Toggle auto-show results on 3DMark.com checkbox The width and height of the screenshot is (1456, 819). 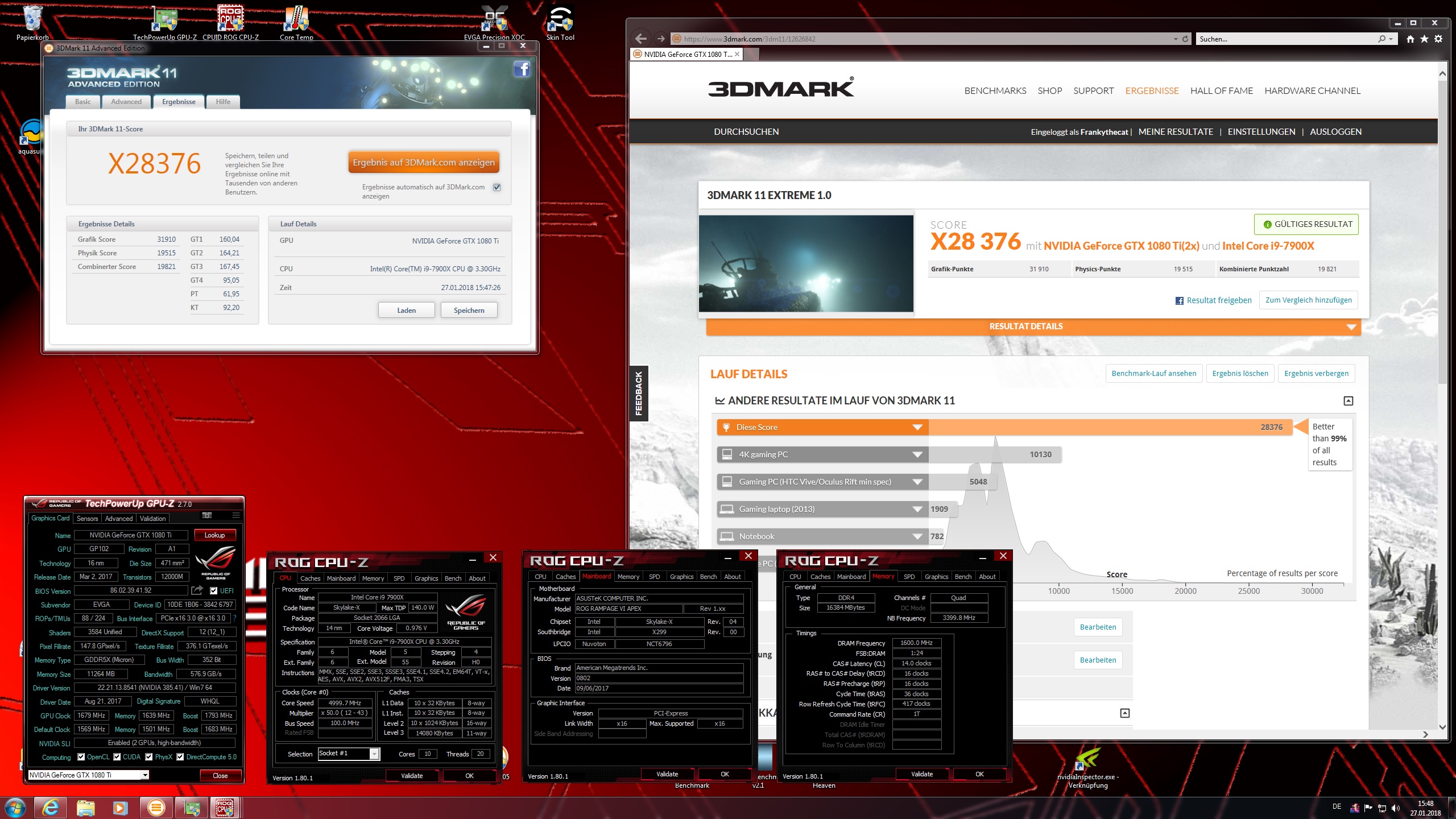[x=497, y=187]
